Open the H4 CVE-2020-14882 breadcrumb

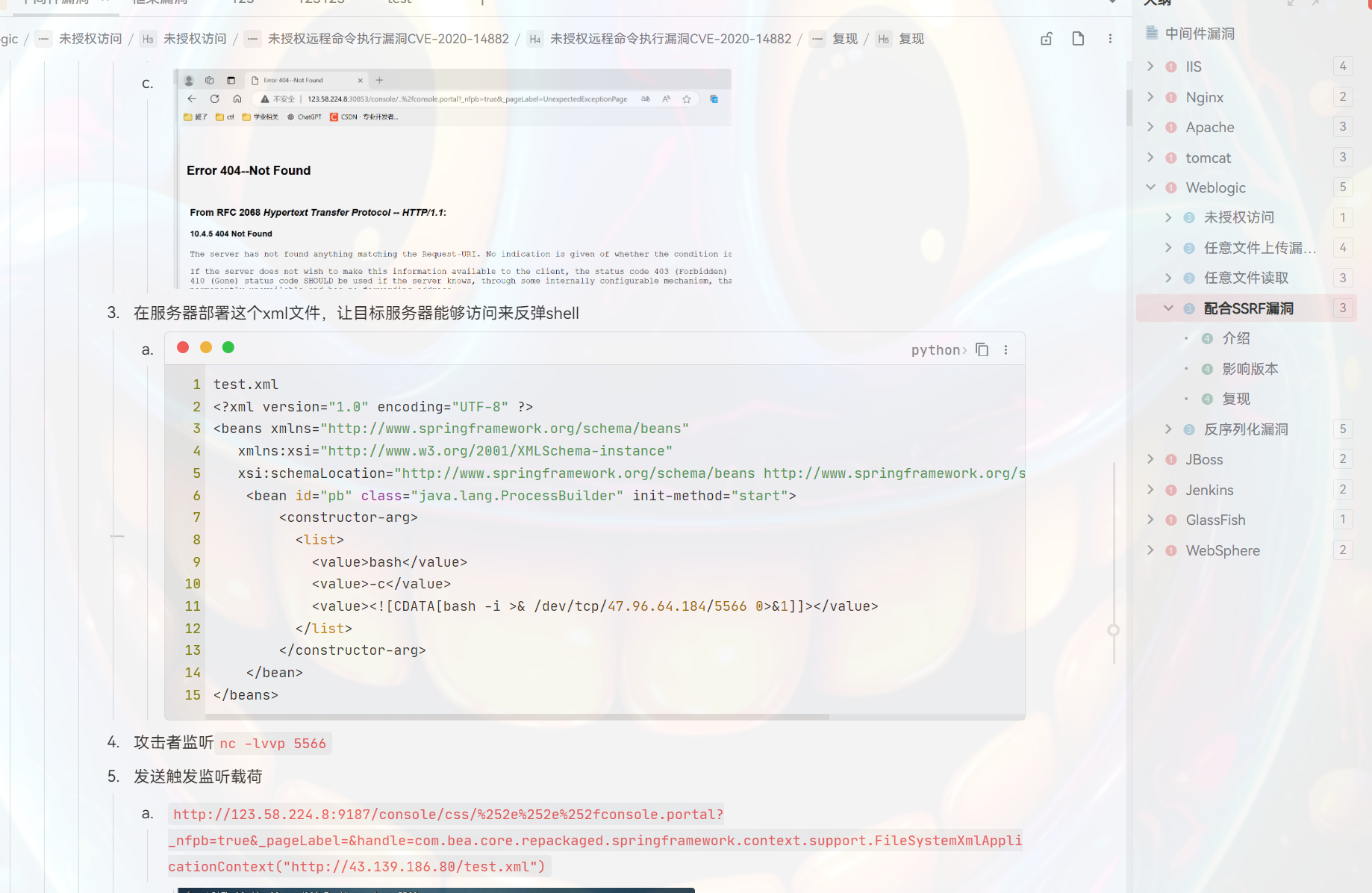(660, 39)
